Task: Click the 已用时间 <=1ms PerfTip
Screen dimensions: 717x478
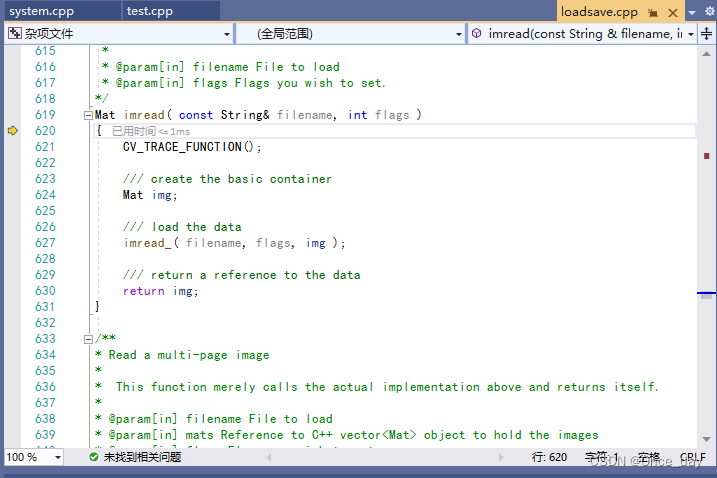Action: click(x=151, y=132)
